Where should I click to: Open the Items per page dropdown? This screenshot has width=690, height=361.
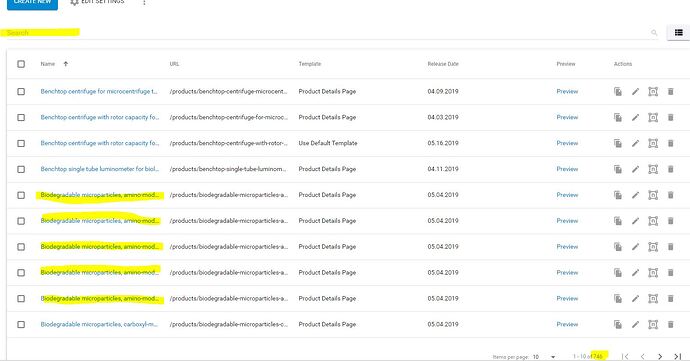click(544, 357)
